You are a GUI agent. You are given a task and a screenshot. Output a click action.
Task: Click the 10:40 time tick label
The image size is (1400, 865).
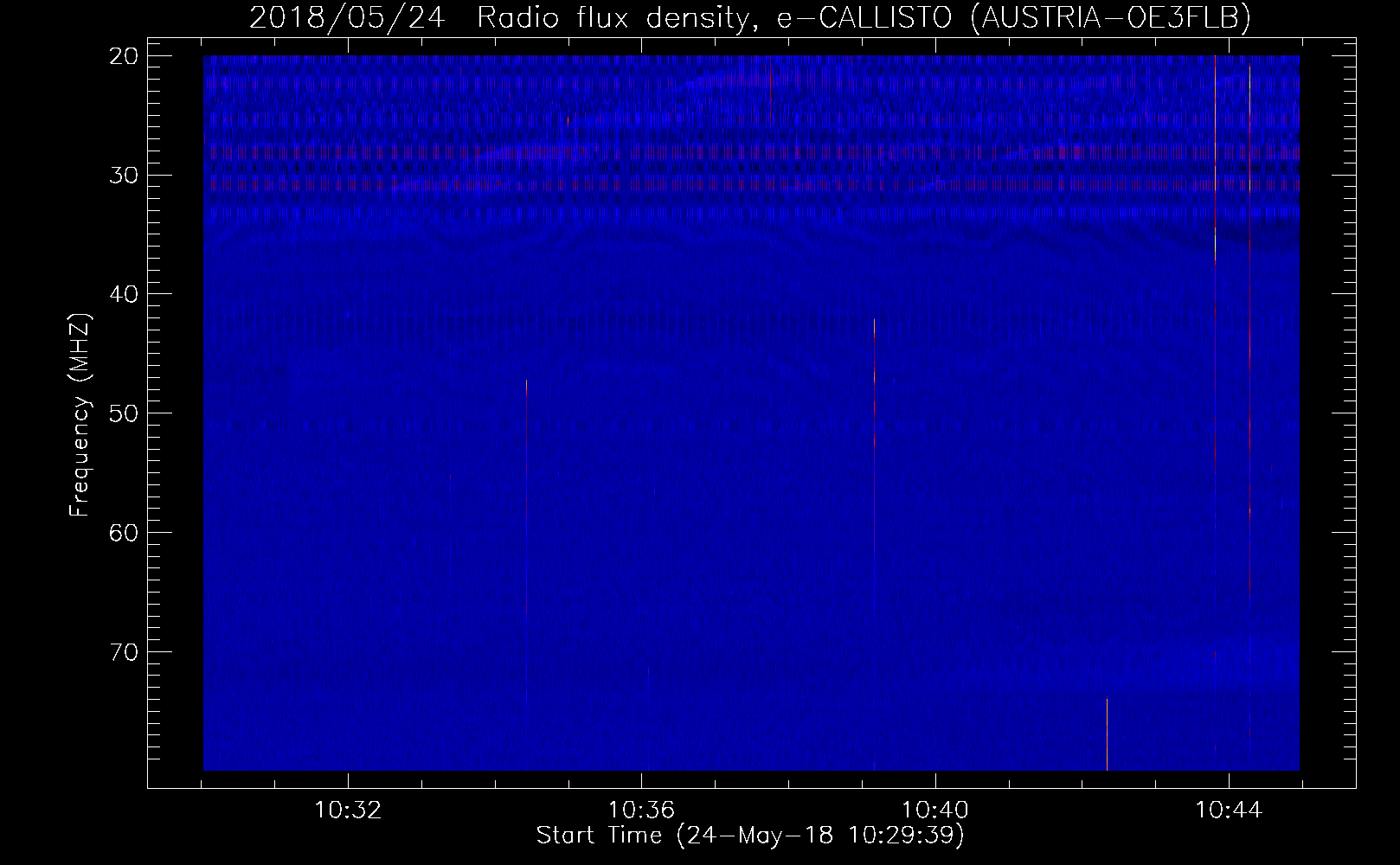point(935,811)
